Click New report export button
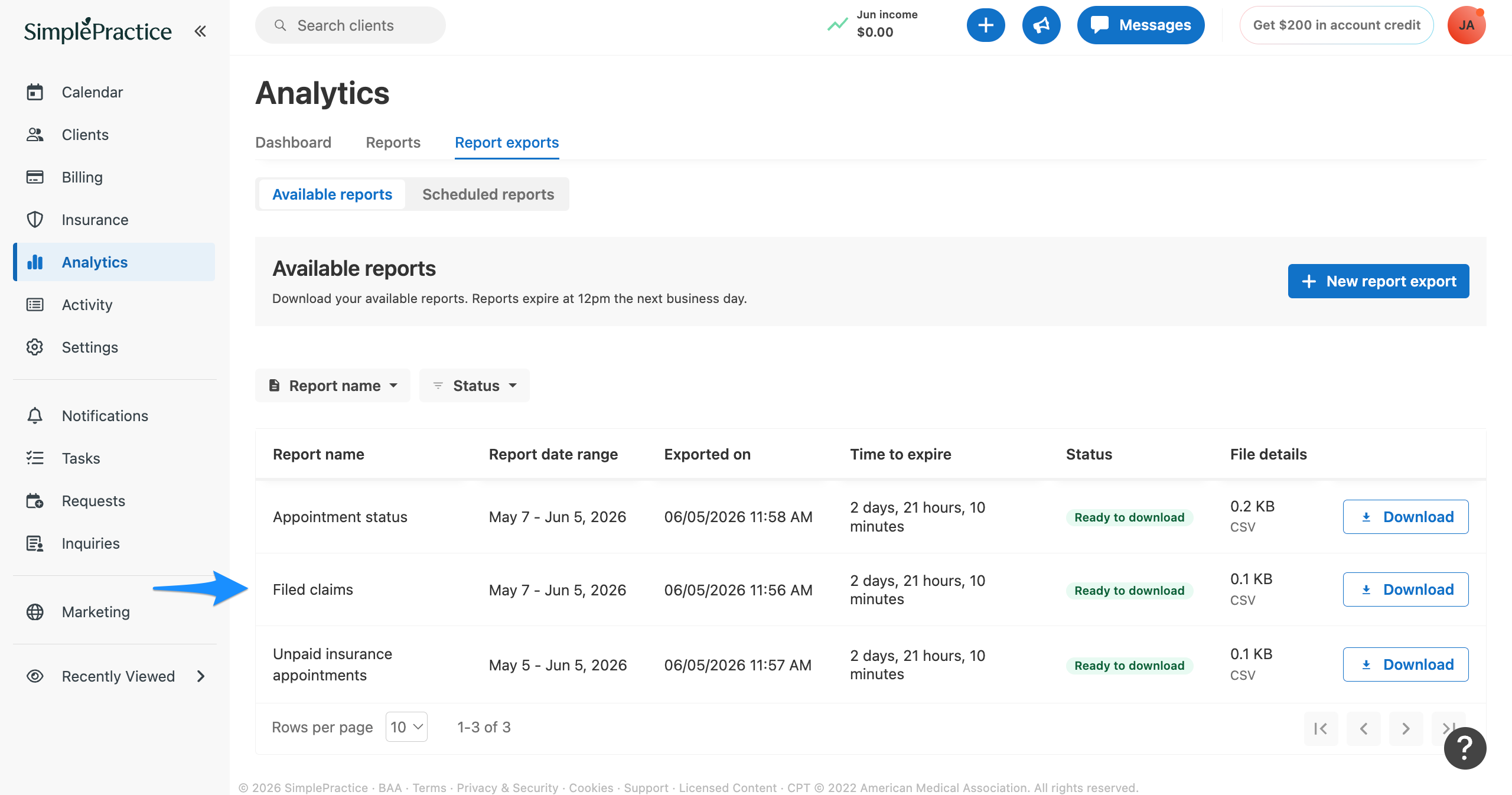Screen dimensions: 1512x795 pyautogui.click(x=1379, y=281)
